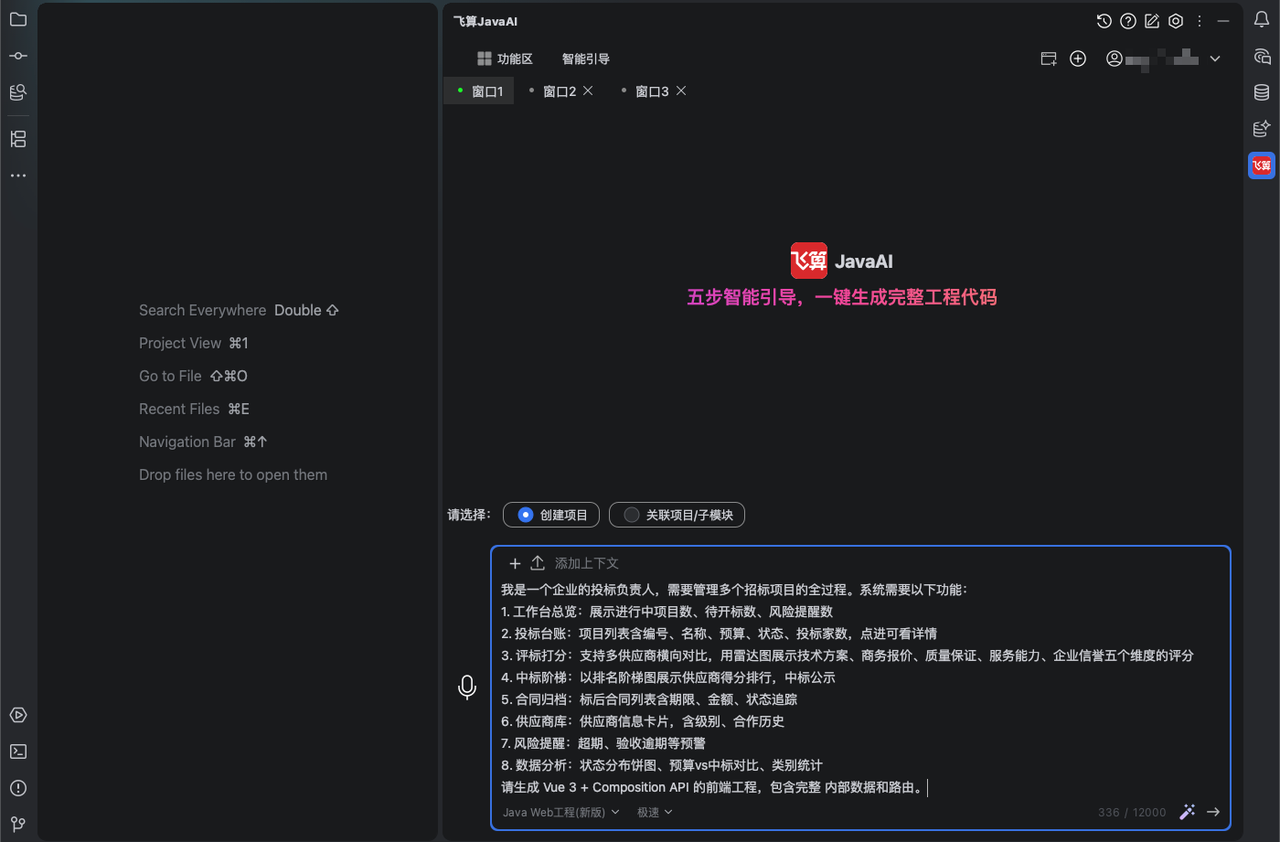The width and height of the screenshot is (1280, 842).
Task: Open the Structure tool window
Action: click(18, 139)
